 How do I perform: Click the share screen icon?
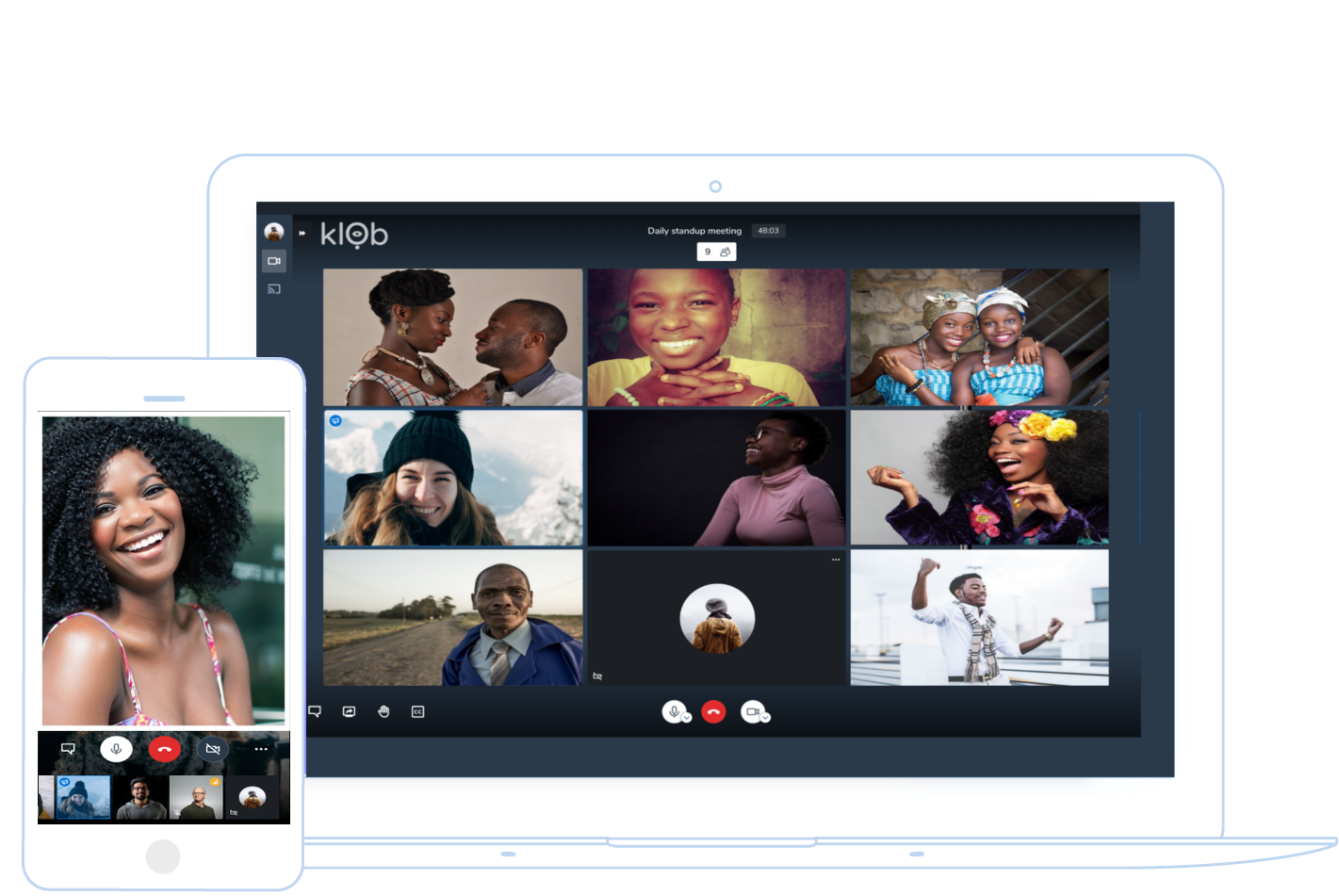pos(349,711)
